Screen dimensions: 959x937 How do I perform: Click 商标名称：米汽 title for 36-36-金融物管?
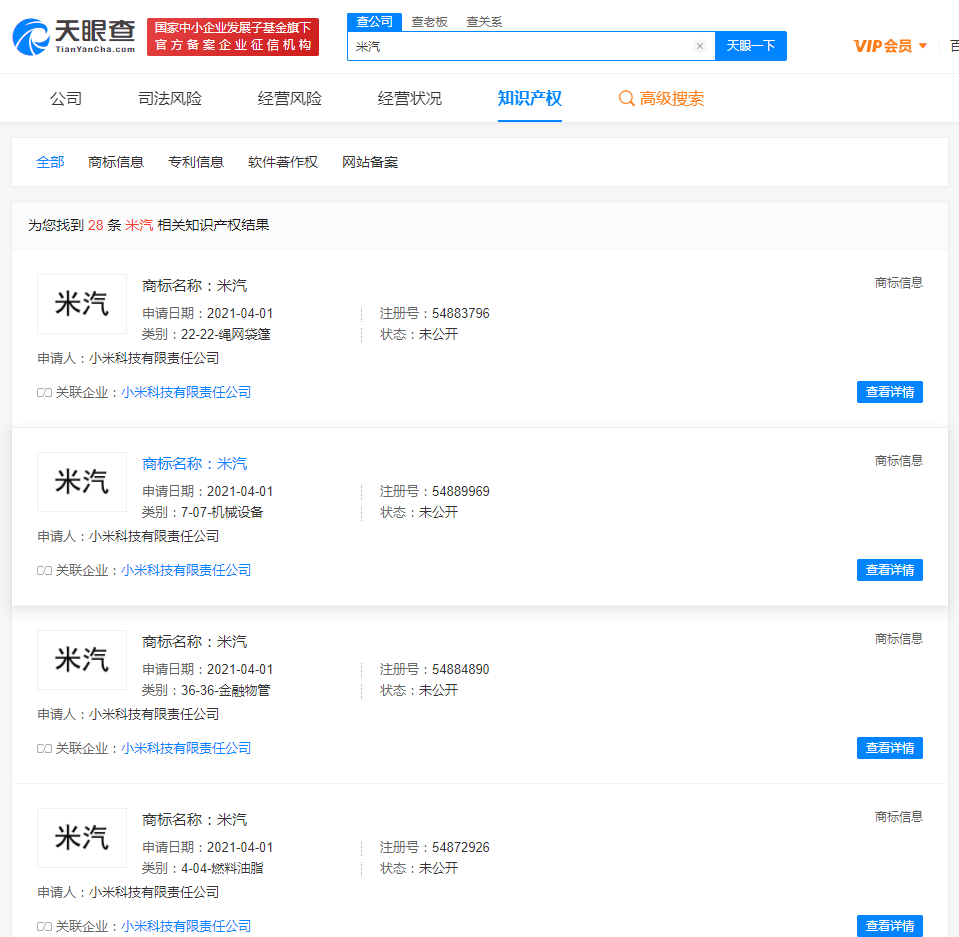[194, 642]
